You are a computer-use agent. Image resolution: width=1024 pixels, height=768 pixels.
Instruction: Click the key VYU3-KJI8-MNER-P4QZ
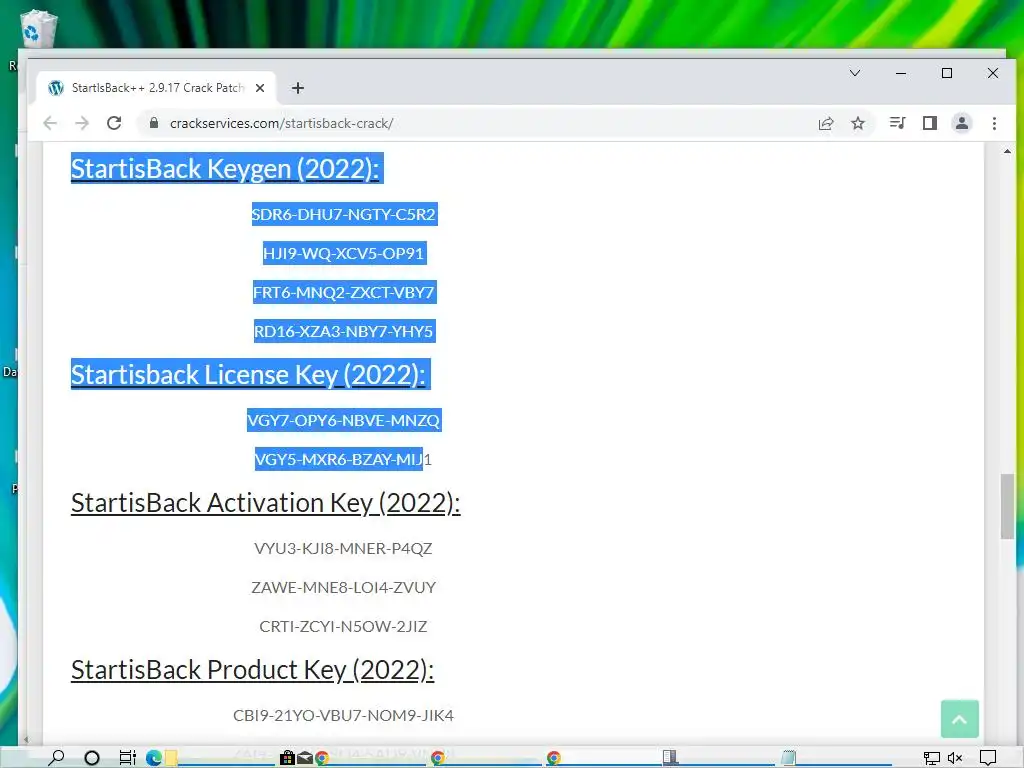[x=344, y=549]
